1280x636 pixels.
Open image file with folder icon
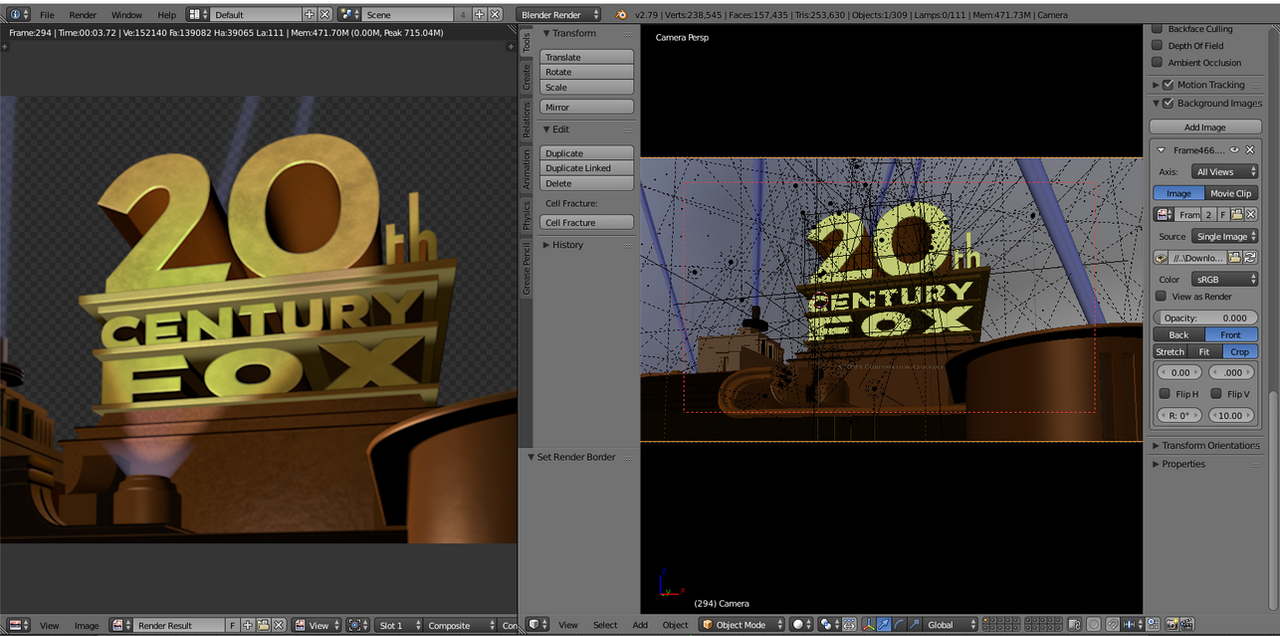263,625
